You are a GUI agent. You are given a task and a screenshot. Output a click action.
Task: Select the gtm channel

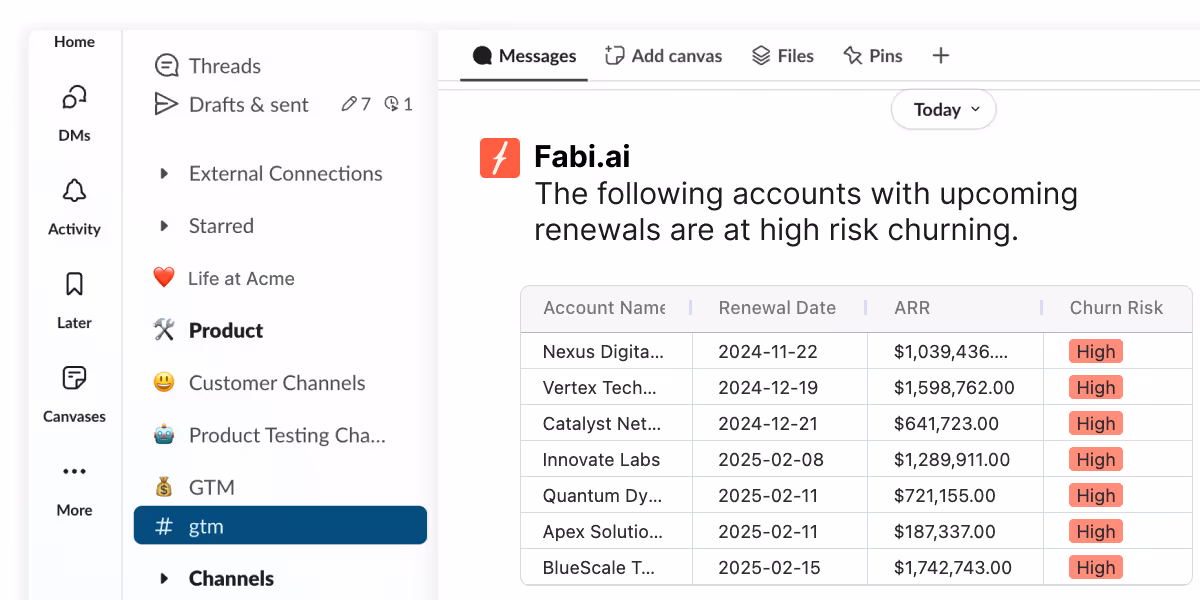(280, 525)
